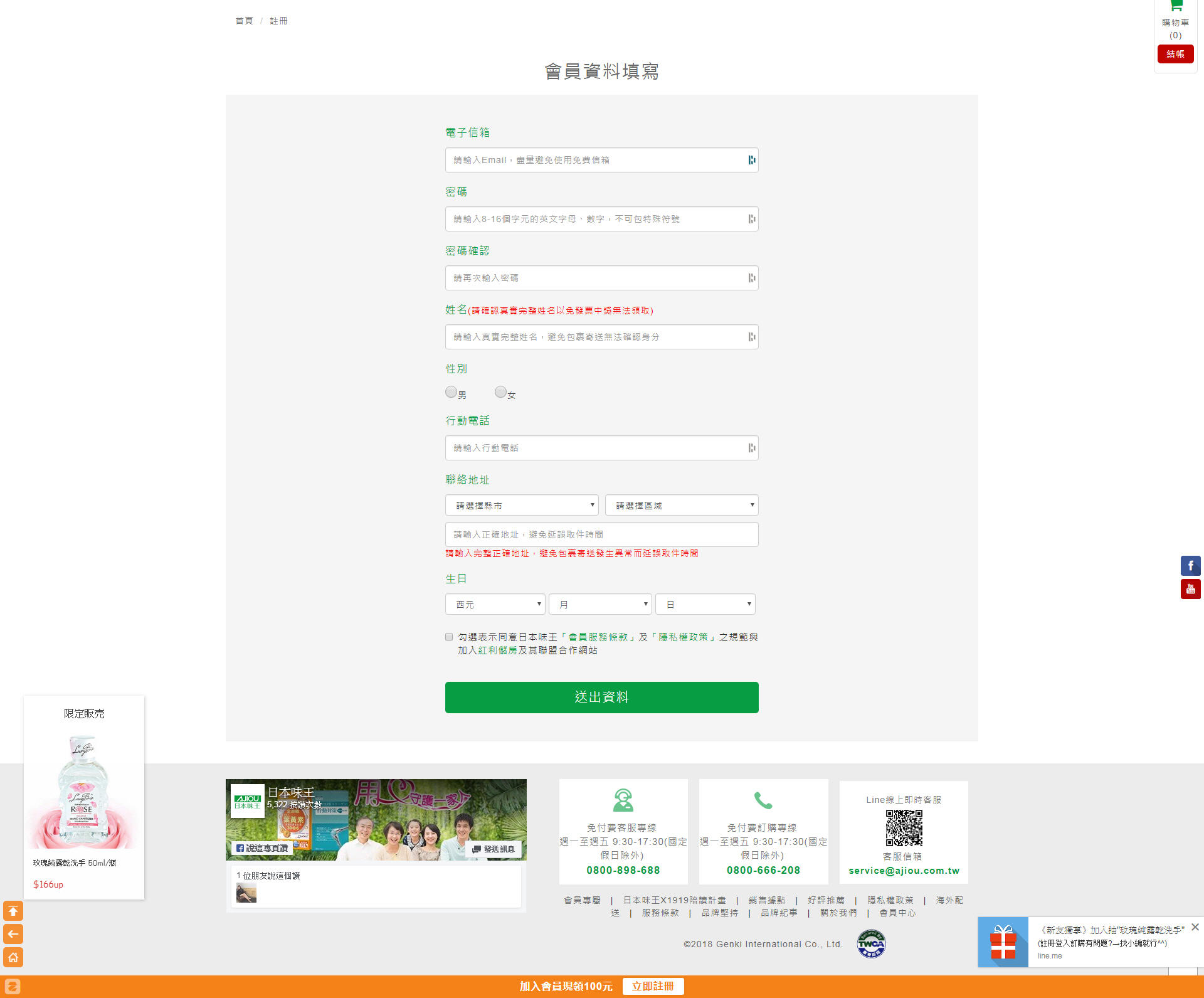The image size is (1204, 998).
Task: Select the 男 gender radio button
Action: coord(451,392)
